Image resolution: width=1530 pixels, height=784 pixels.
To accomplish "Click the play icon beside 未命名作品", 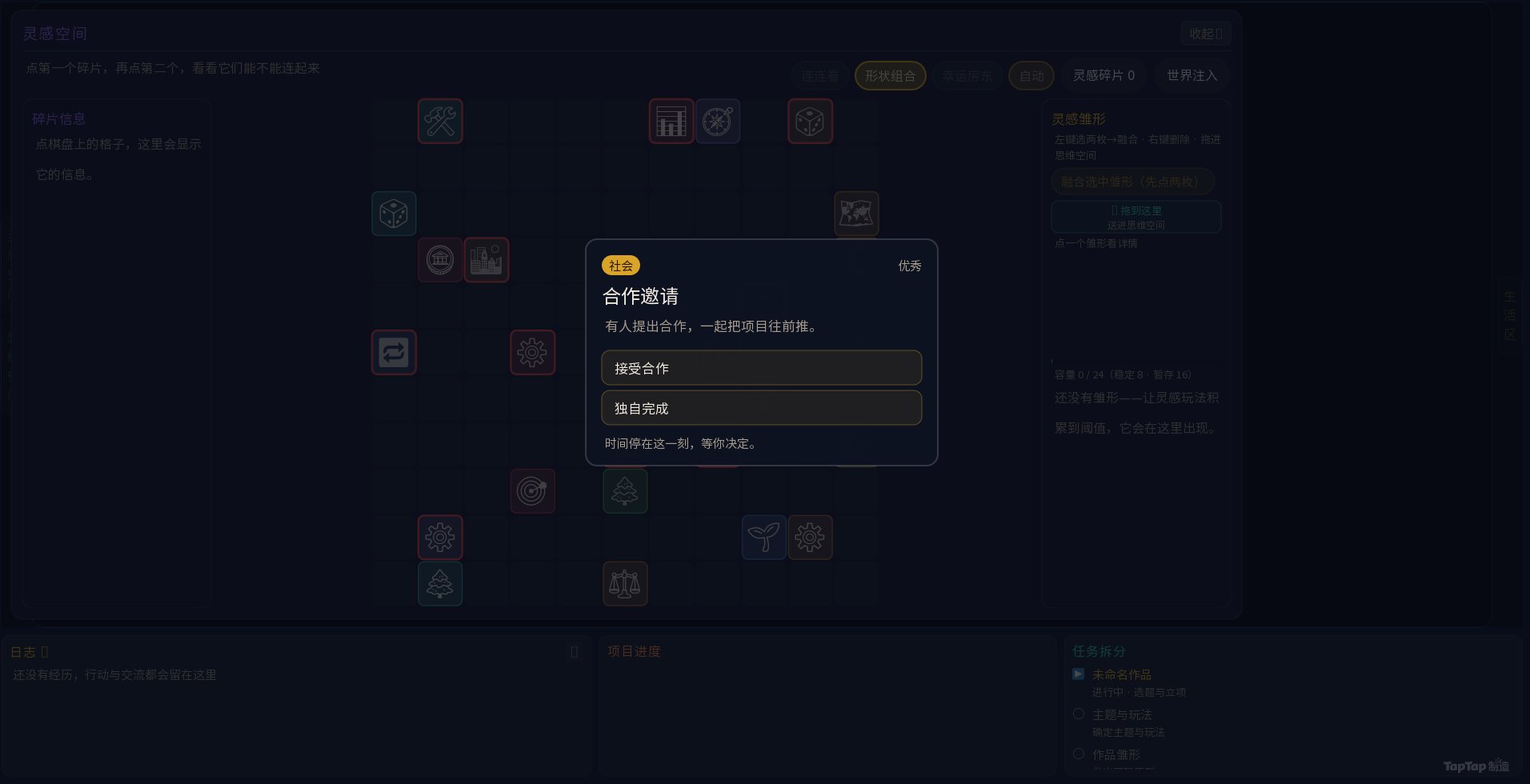I will (1079, 674).
